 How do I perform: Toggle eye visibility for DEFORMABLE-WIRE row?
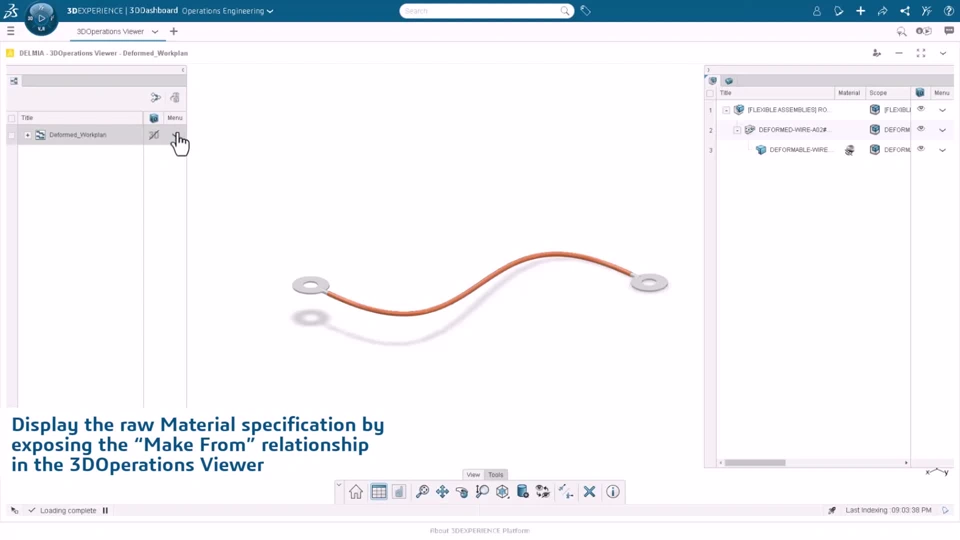[x=921, y=149]
